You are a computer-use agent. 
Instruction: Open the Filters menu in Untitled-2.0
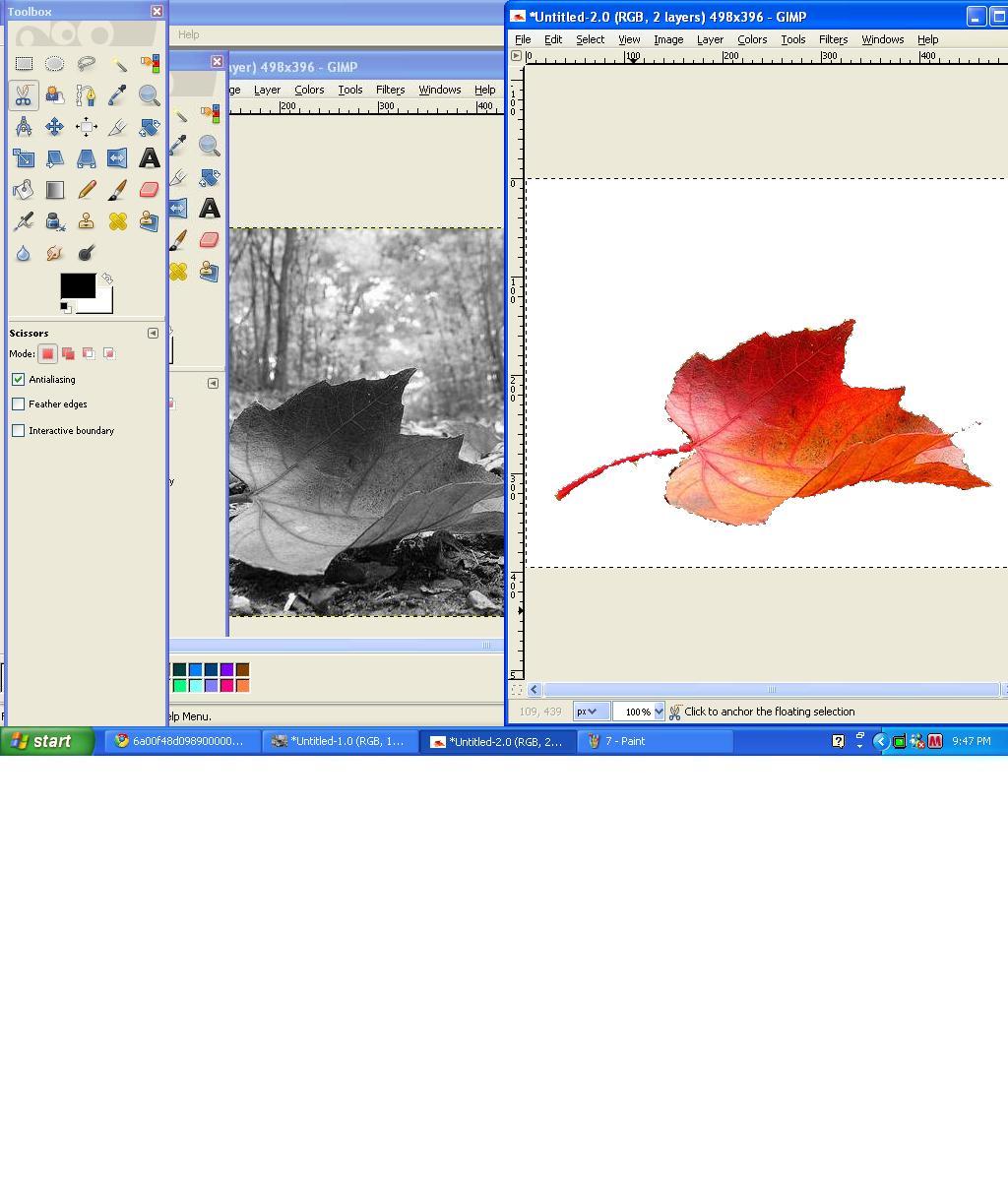[x=833, y=39]
